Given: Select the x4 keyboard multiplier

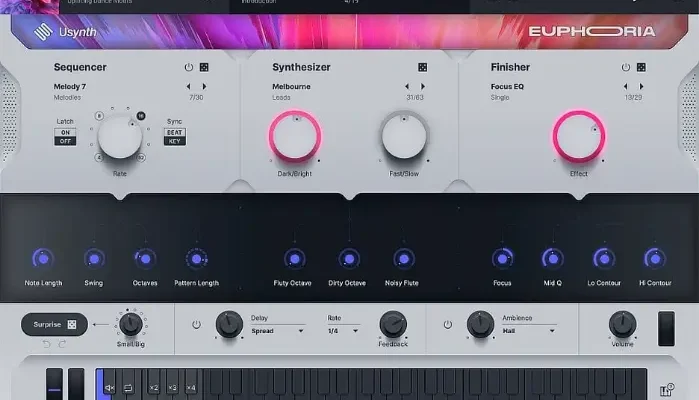Looking at the screenshot, I should pyautogui.click(x=190, y=387).
